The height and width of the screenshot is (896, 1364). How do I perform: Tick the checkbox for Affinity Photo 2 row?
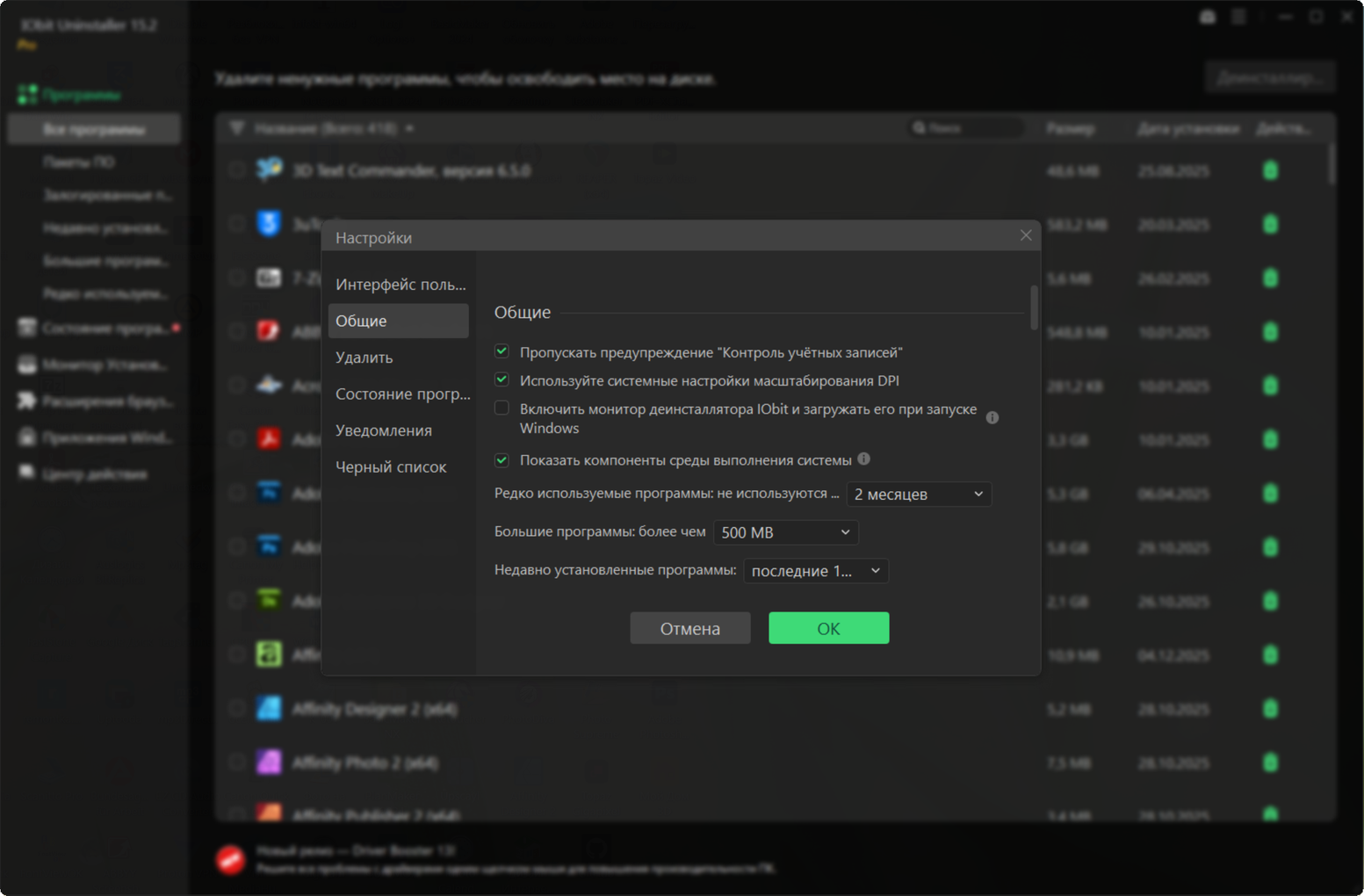point(236,762)
